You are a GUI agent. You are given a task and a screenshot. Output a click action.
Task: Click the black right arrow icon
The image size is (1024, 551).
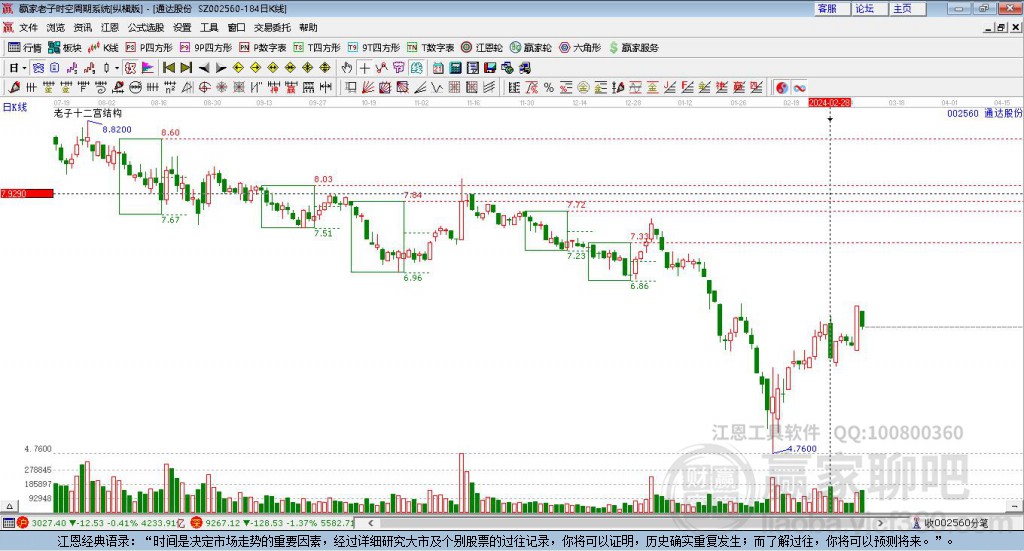tap(221, 68)
